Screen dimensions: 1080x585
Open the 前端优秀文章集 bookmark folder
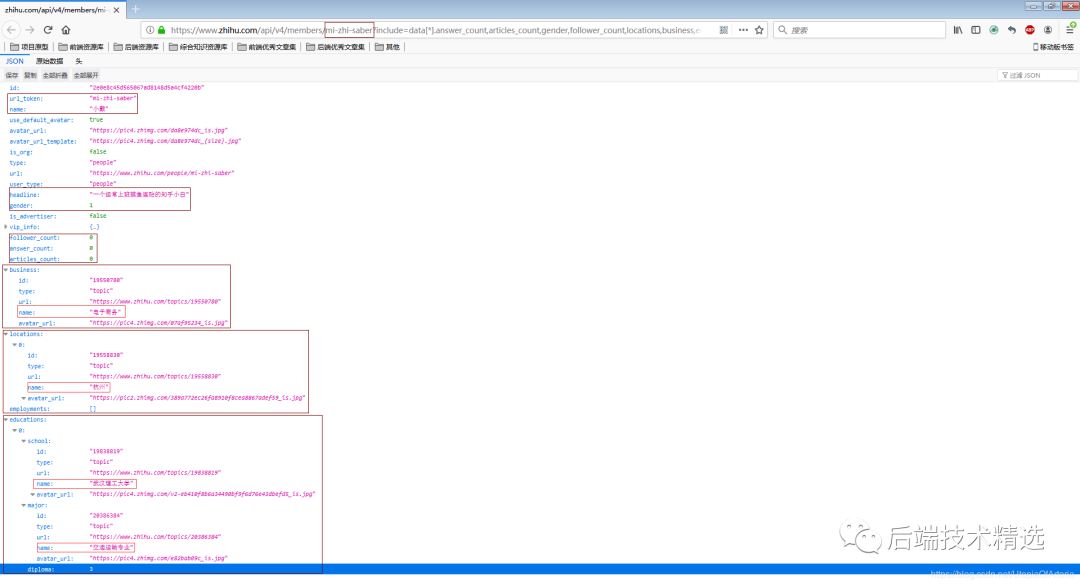click(267, 47)
